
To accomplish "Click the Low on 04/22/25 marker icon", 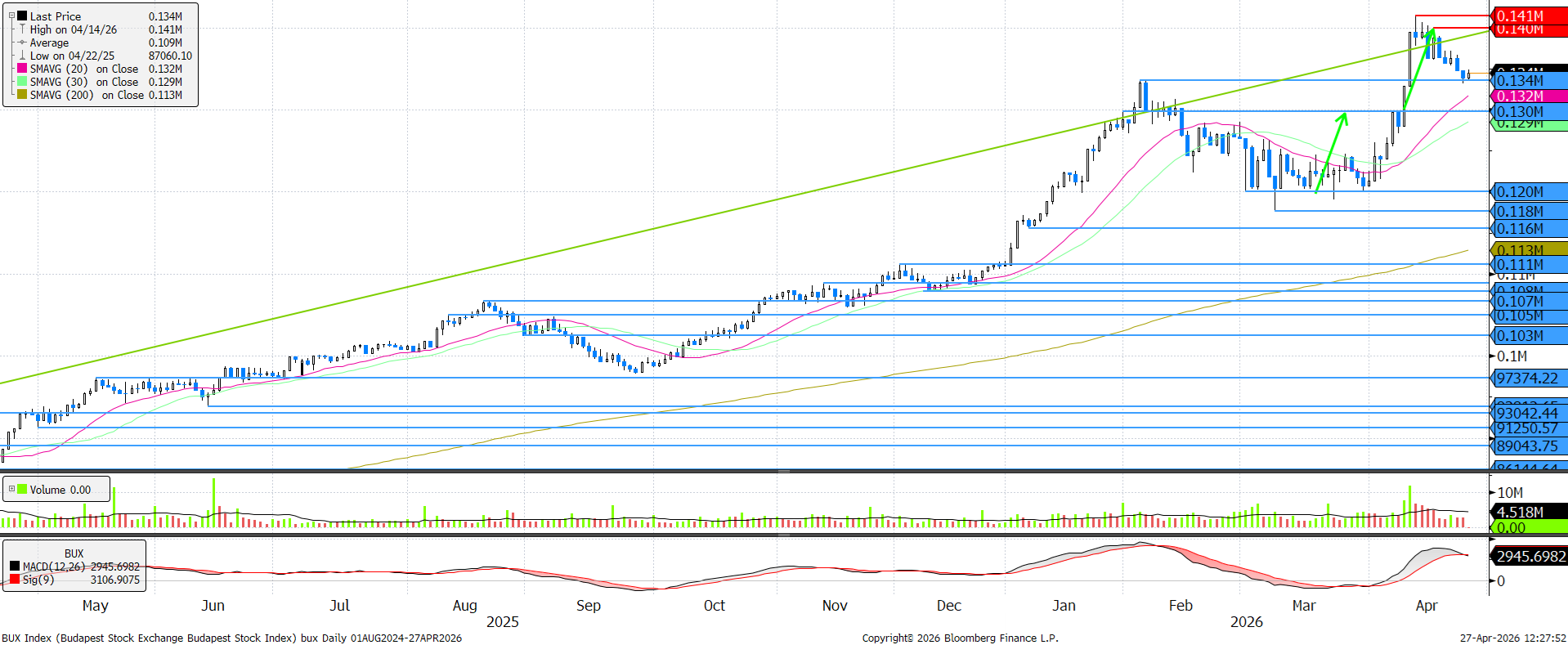I will [22, 56].
